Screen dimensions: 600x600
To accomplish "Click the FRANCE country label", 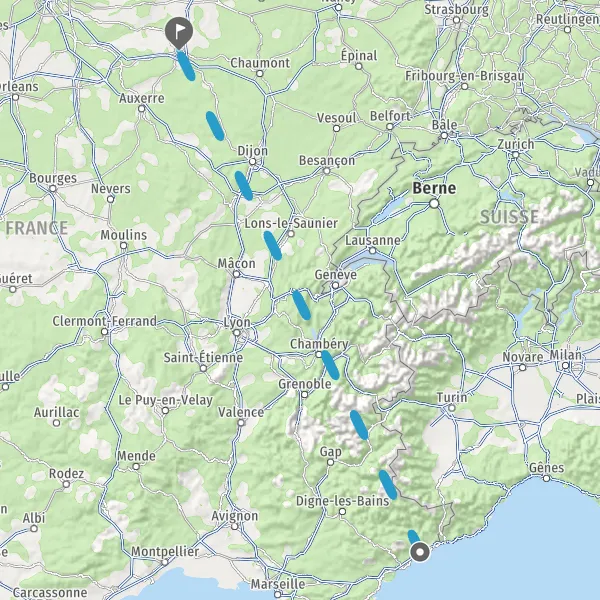I will (x=37, y=228).
